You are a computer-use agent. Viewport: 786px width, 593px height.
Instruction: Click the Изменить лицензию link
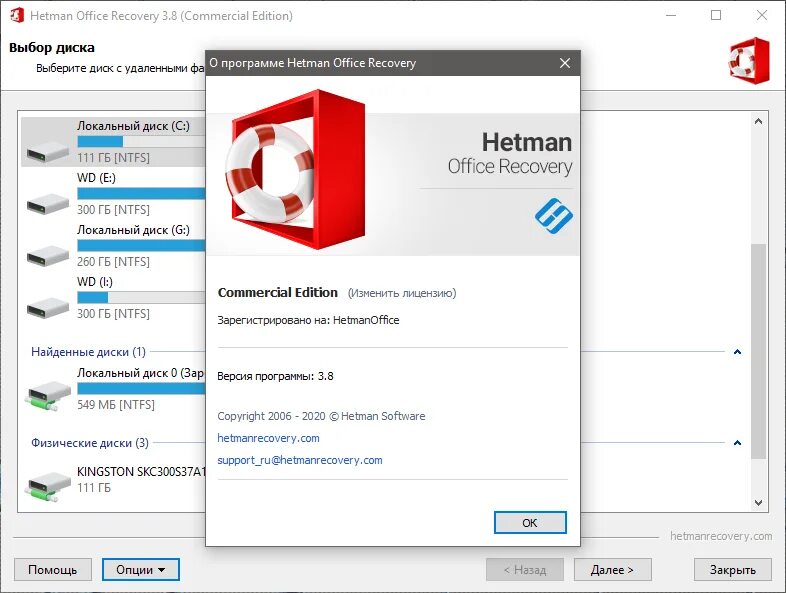point(402,293)
